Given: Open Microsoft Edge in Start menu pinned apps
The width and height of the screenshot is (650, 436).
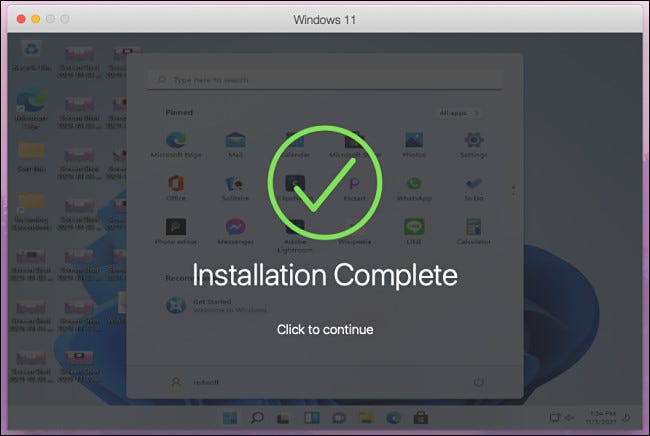Looking at the screenshot, I should (x=176, y=145).
